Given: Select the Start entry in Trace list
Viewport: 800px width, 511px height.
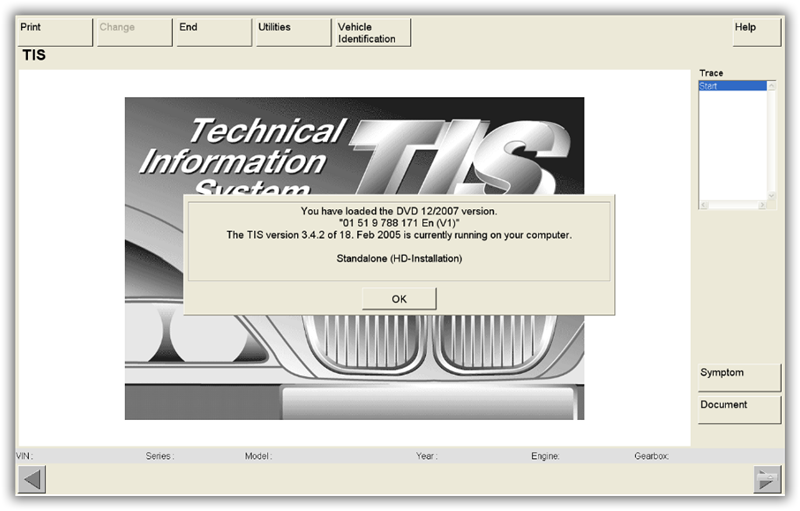Looking at the screenshot, I should click(733, 86).
